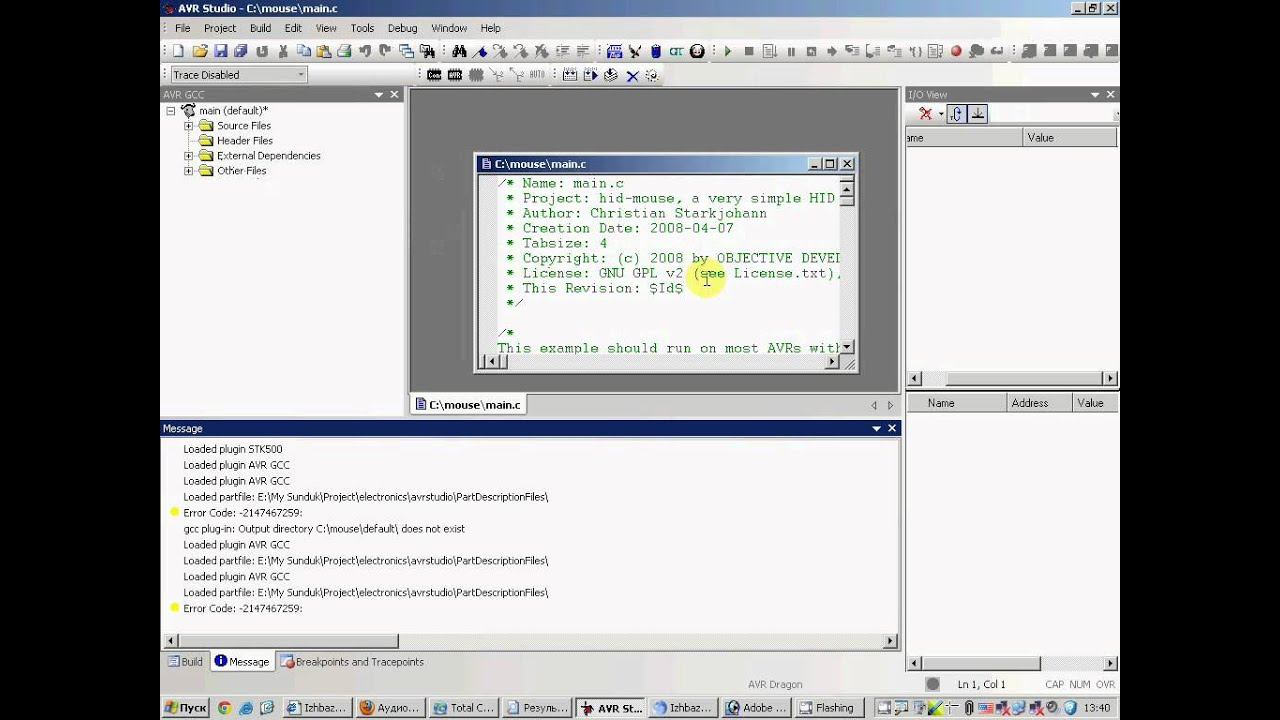The image size is (1280, 720).
Task: Open the AVR GCC panel options arrow
Action: pyautogui.click(x=379, y=95)
